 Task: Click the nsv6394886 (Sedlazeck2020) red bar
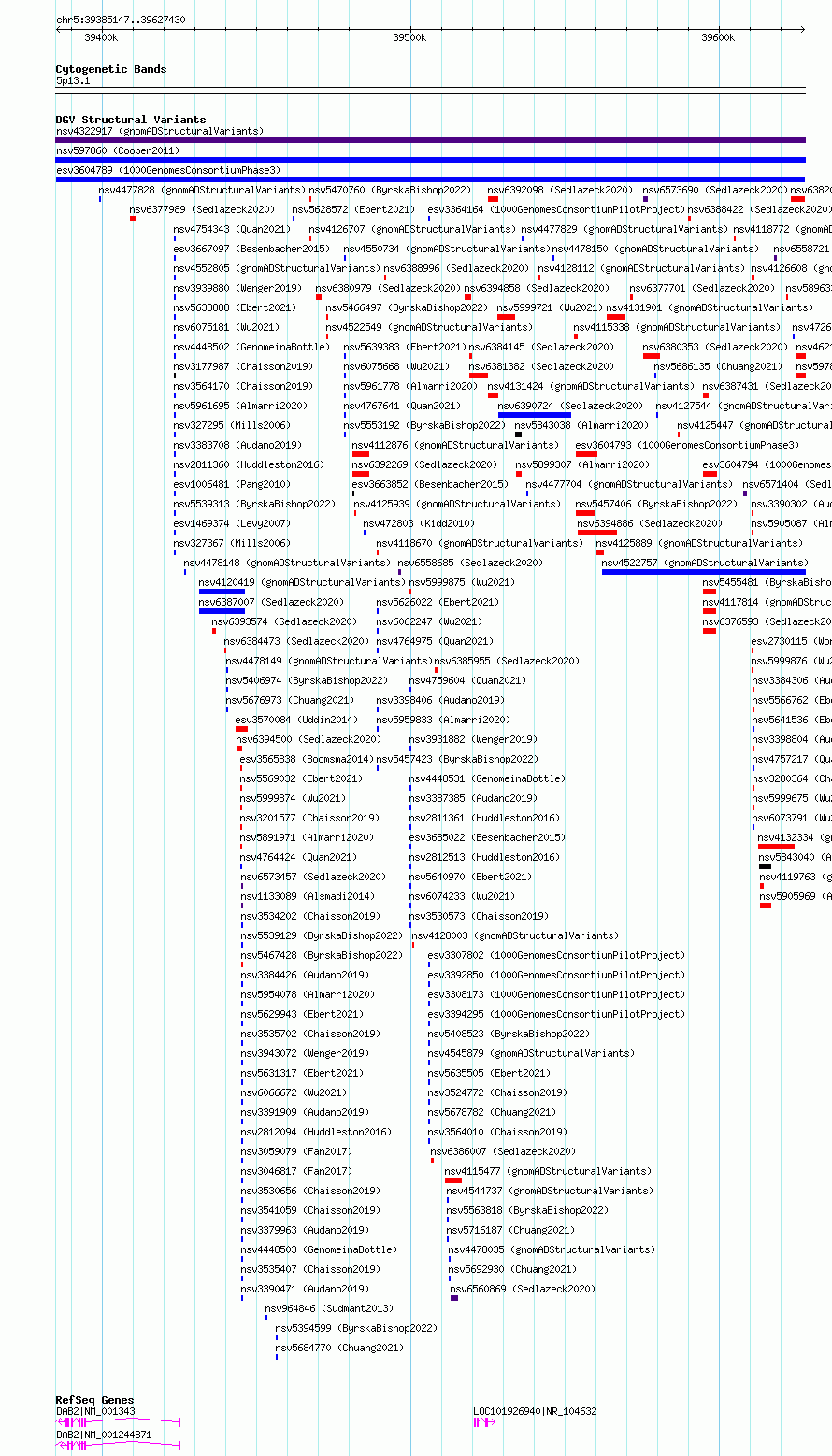click(x=597, y=533)
